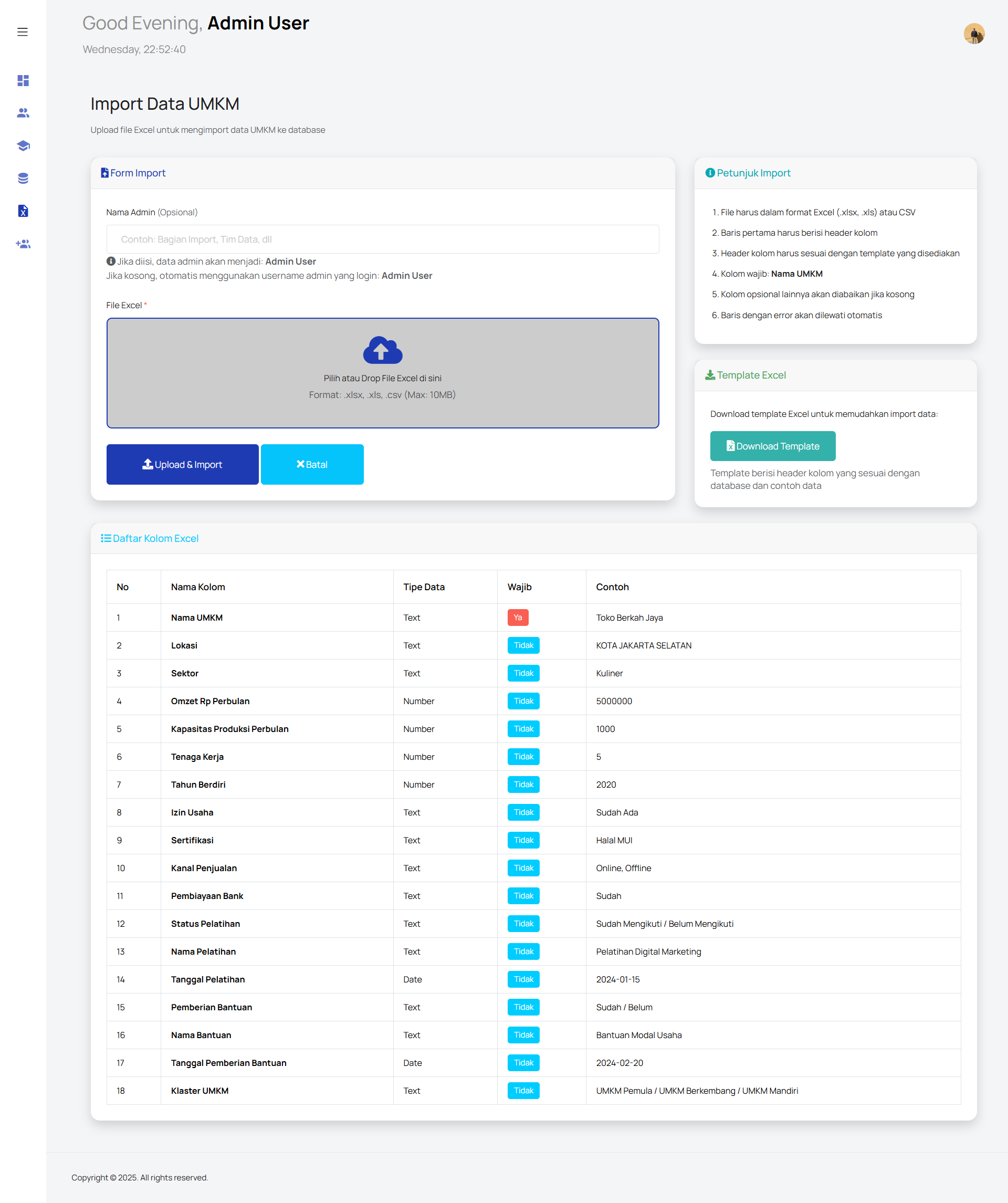This screenshot has width=1008, height=1203.
Task: Click the Tidak badge in Lokasi row
Action: [523, 646]
